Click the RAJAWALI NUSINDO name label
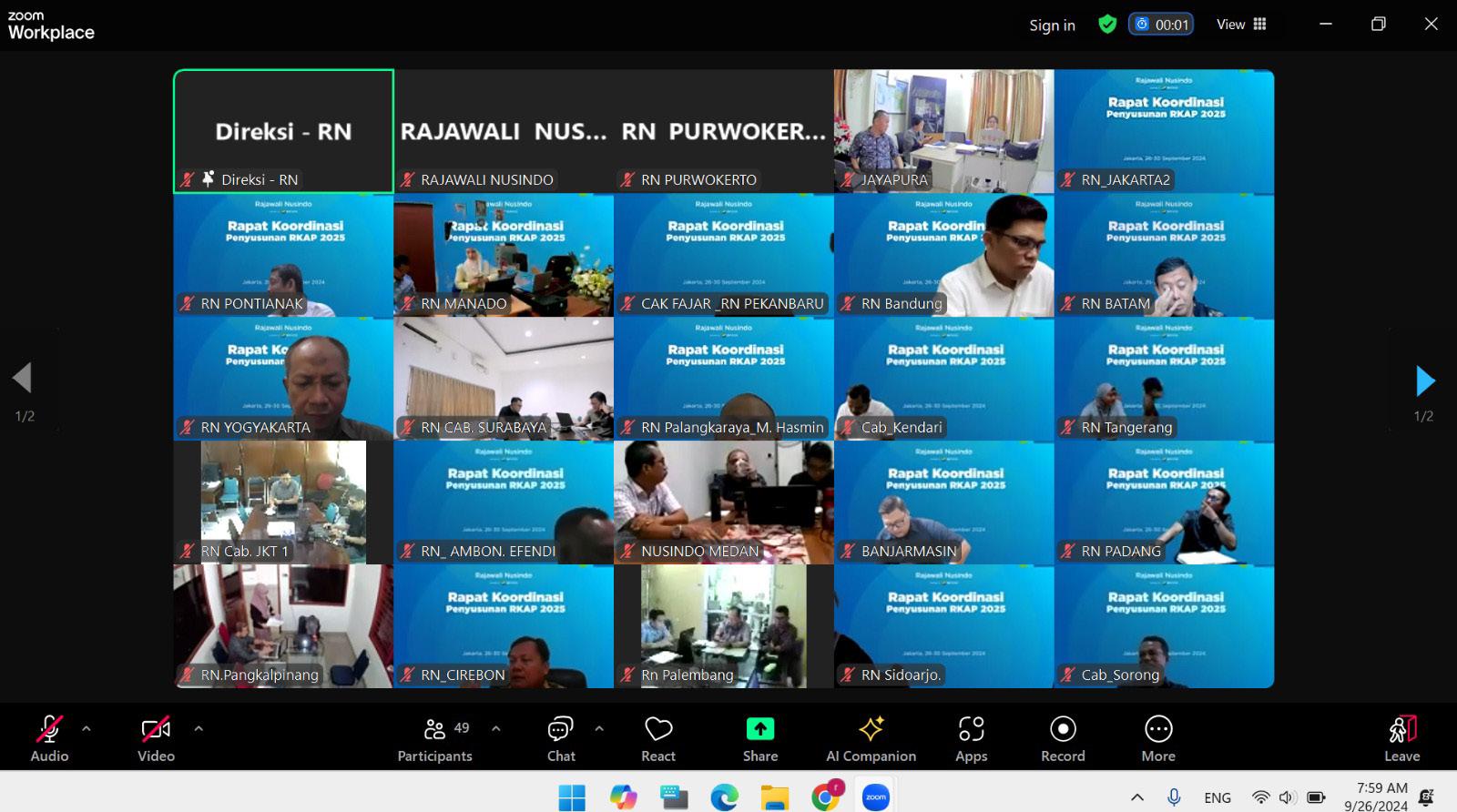 [x=487, y=180]
